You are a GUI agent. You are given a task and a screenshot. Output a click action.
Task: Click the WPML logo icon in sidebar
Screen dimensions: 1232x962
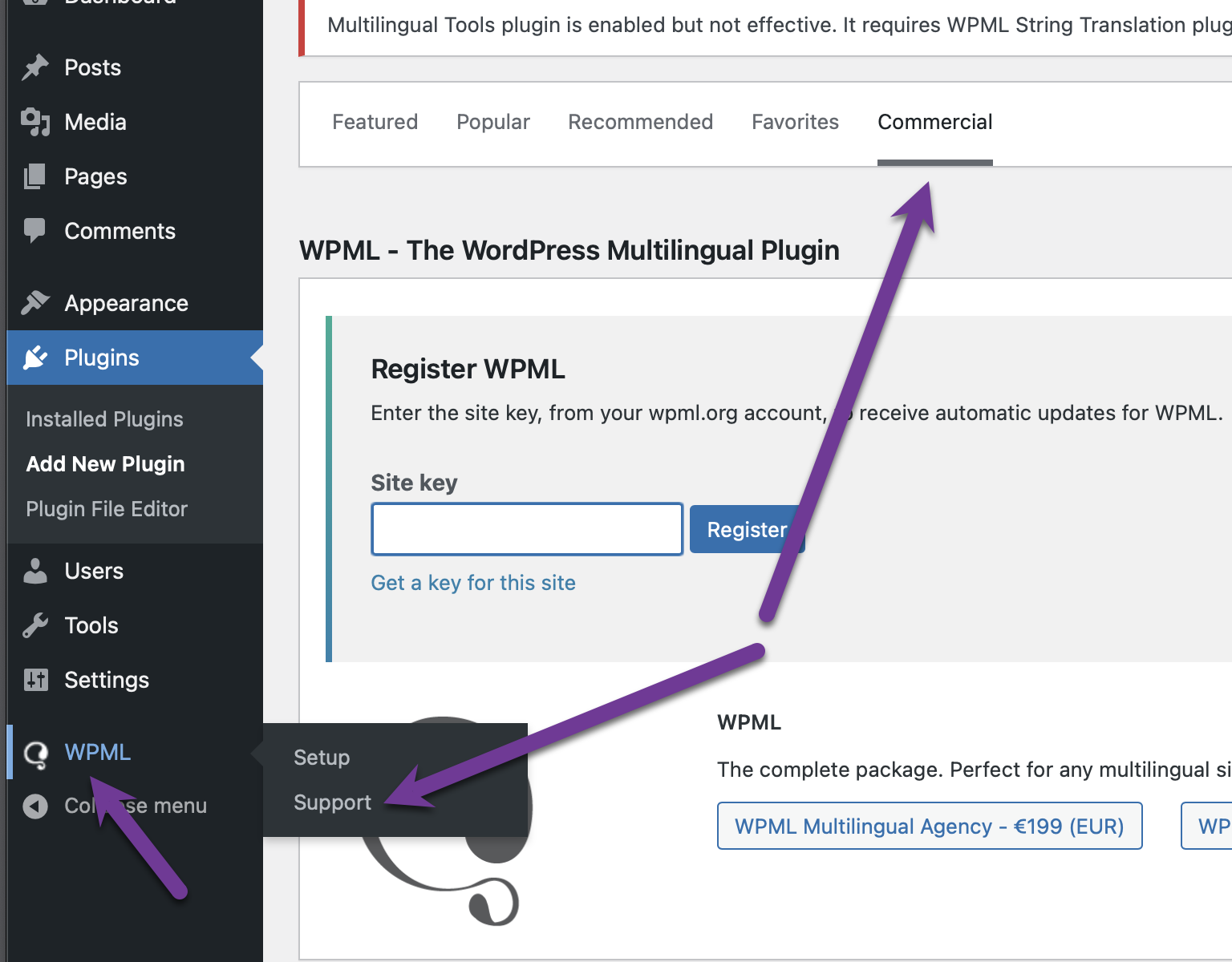click(x=35, y=754)
